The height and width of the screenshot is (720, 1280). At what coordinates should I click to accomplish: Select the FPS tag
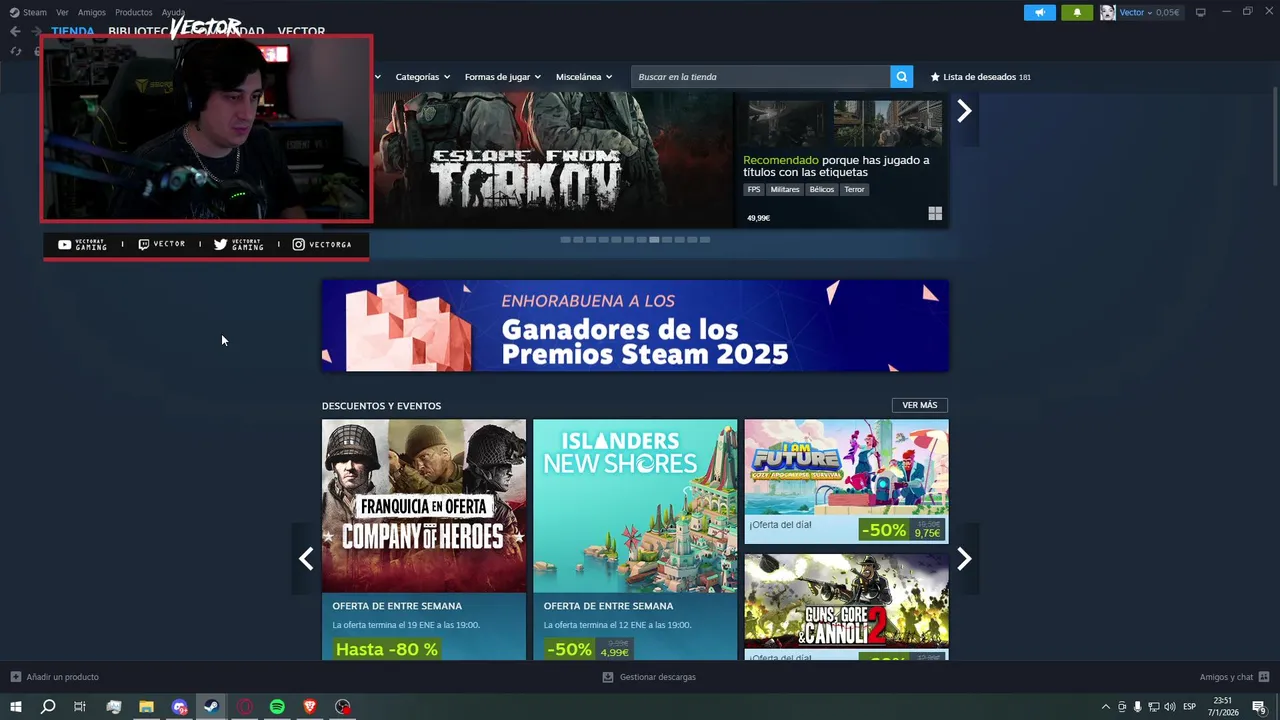(x=753, y=189)
